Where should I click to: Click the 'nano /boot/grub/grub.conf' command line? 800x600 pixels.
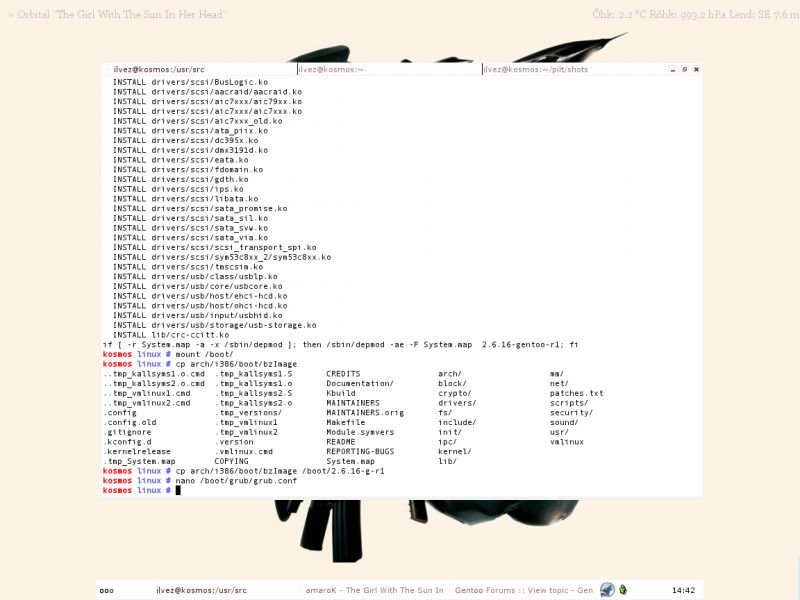(236, 481)
